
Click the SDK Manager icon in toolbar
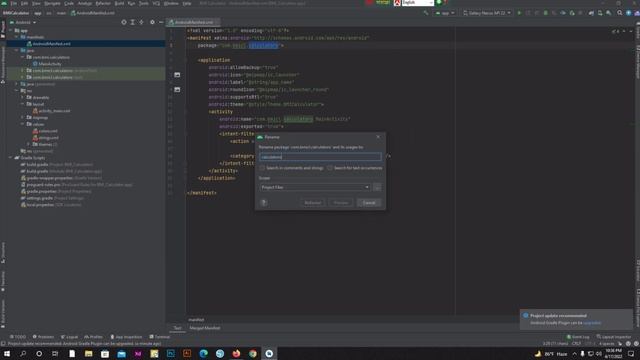(x=609, y=13)
